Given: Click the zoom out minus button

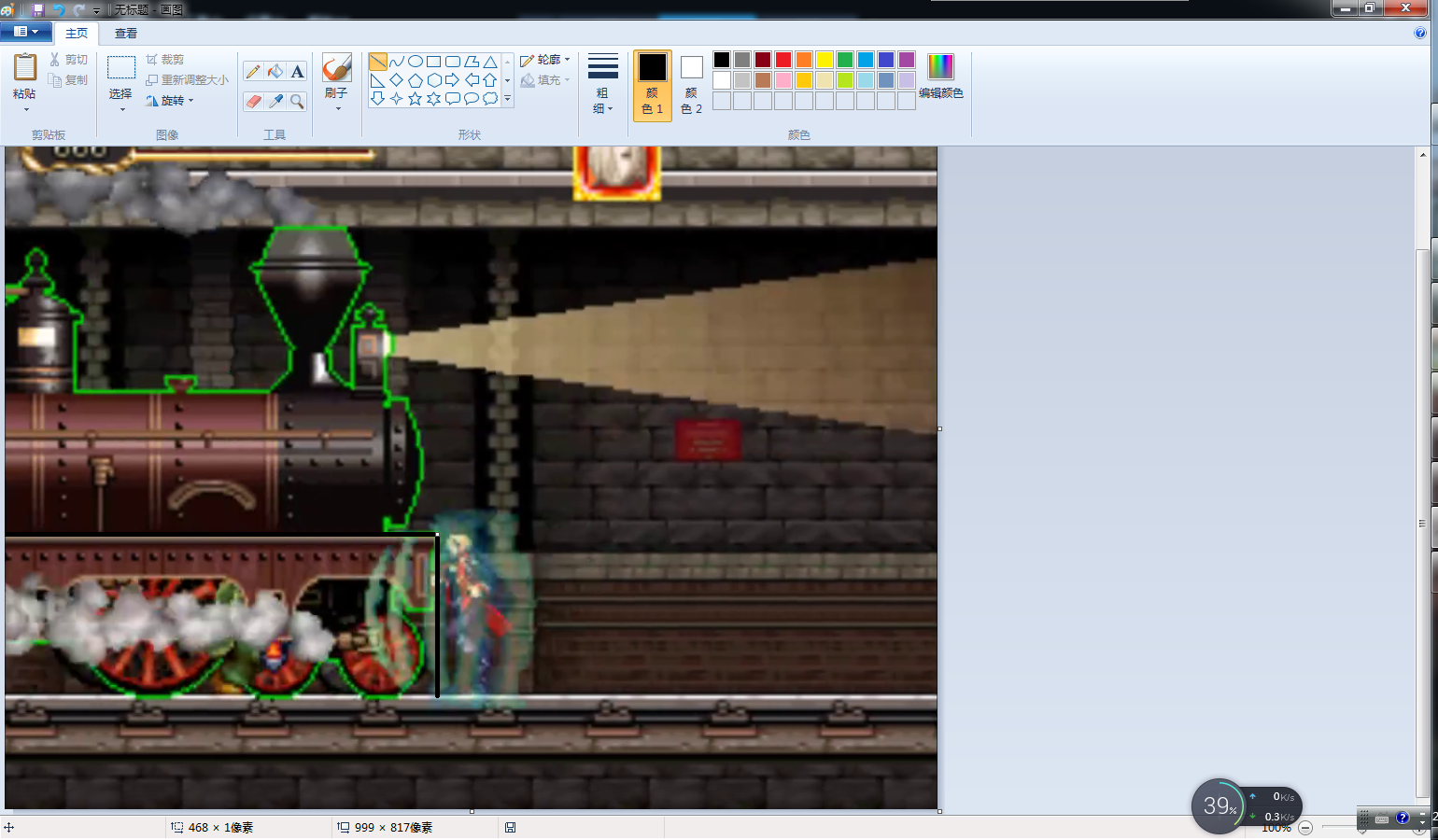Looking at the screenshot, I should click(x=1305, y=828).
